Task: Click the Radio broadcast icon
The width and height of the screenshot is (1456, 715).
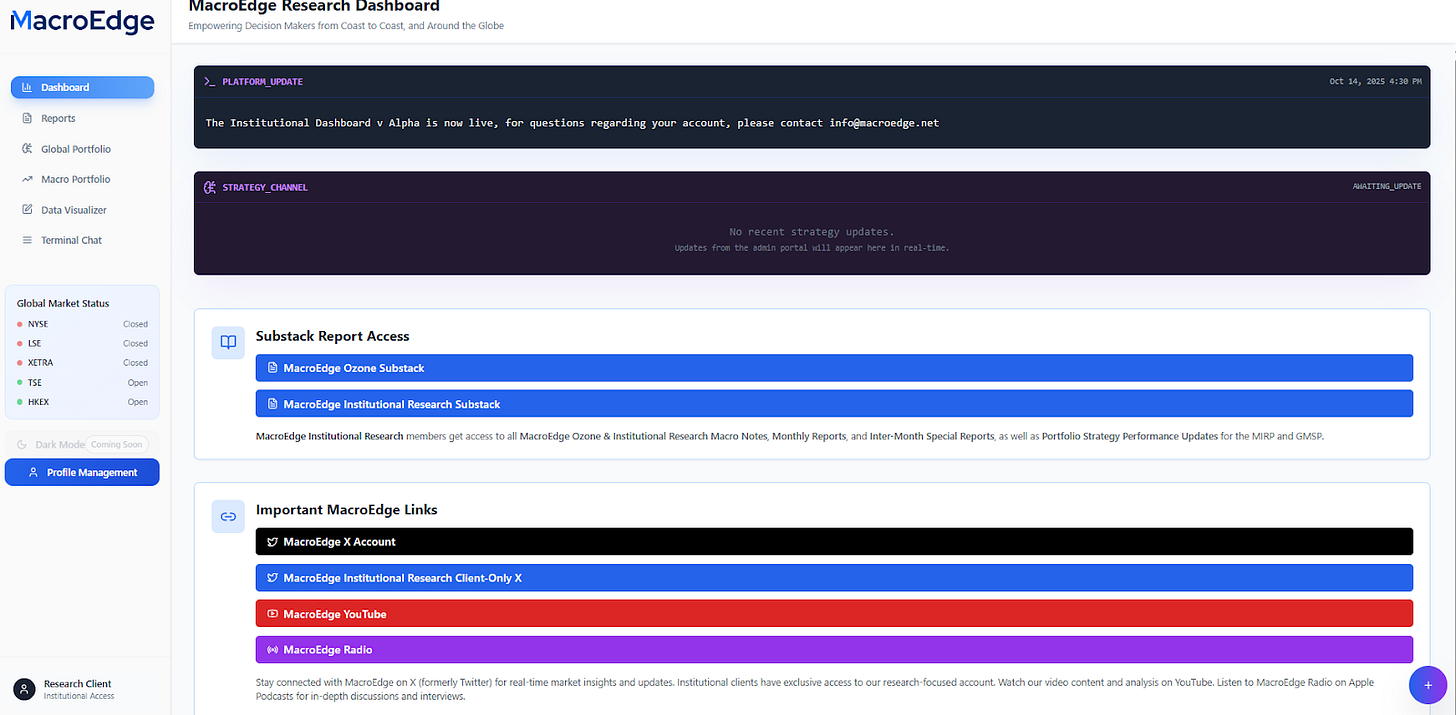Action: 272,650
